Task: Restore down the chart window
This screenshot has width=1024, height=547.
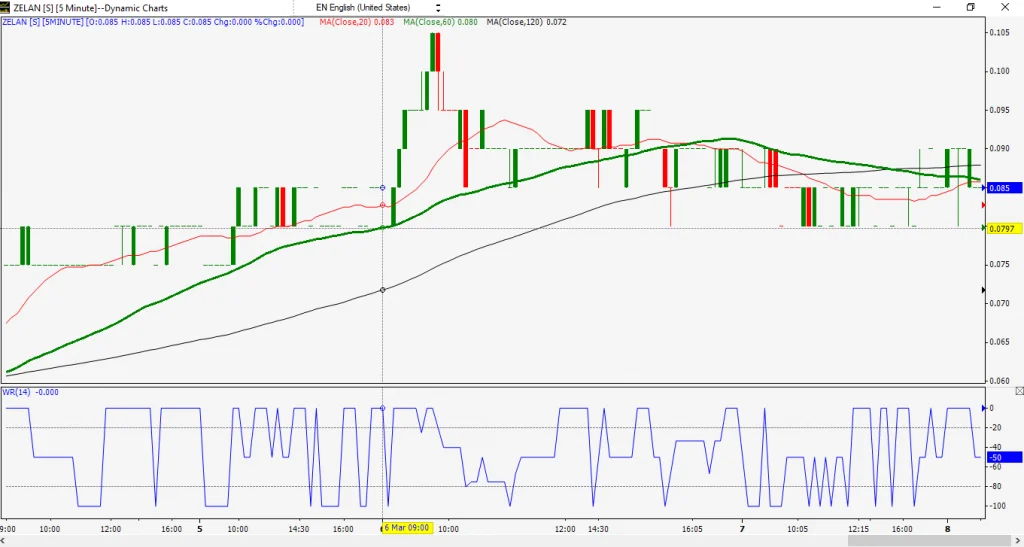Action: 971,7
